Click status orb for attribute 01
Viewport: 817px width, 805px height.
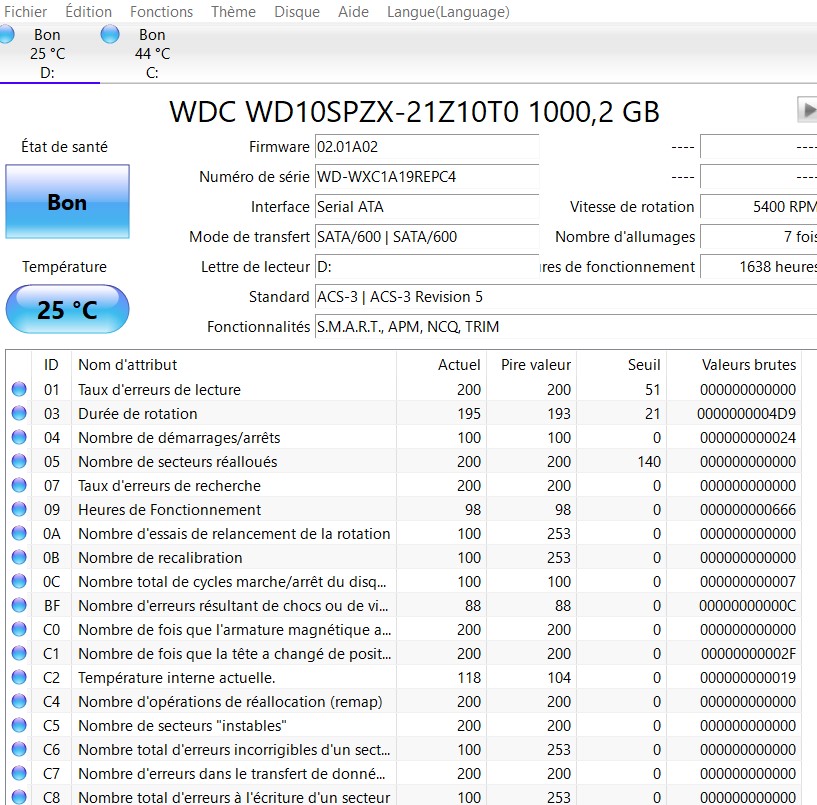click(19, 389)
